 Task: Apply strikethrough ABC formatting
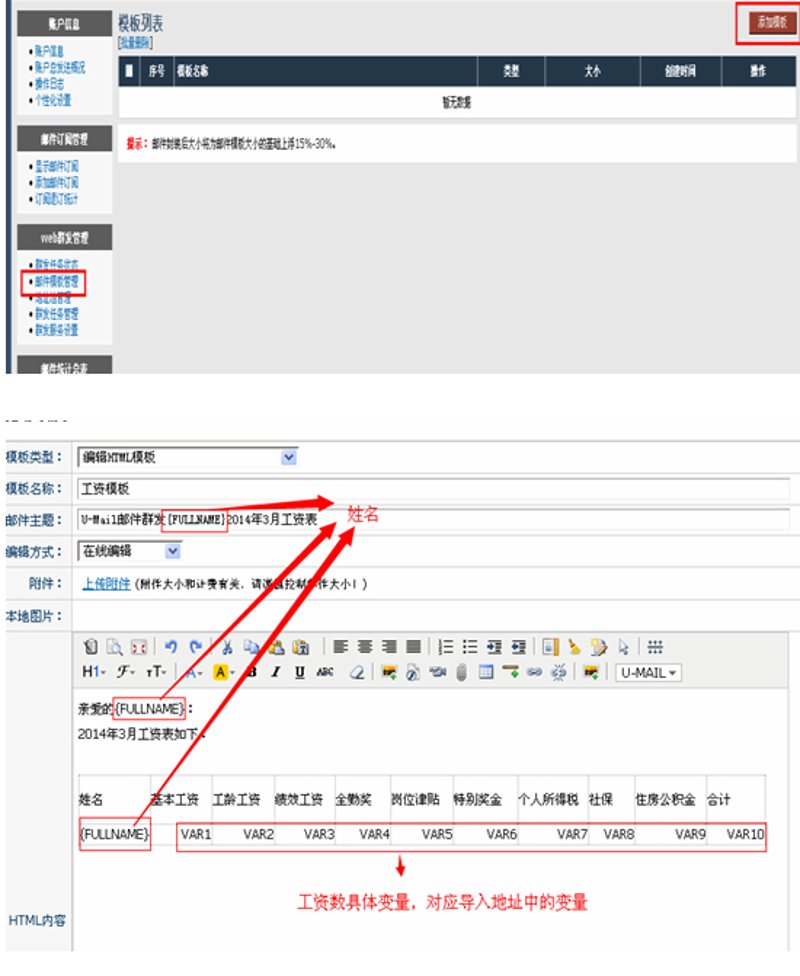(x=324, y=672)
